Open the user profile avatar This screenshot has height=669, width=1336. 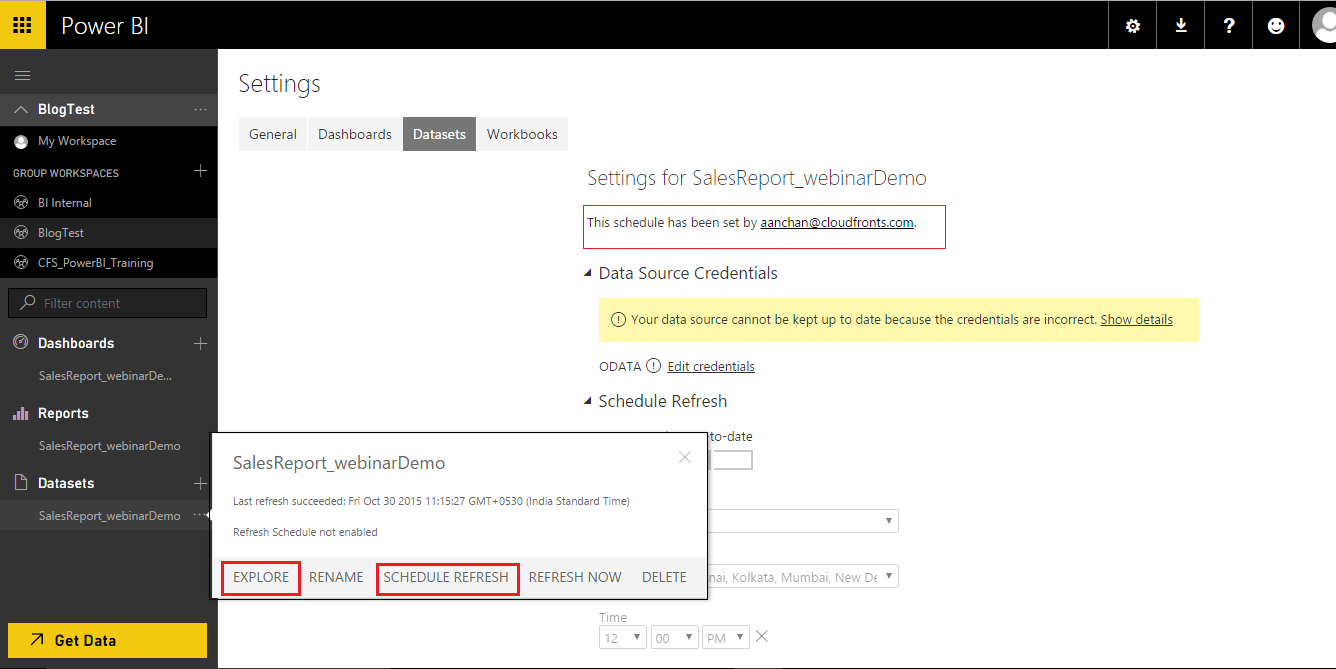(x=1323, y=26)
